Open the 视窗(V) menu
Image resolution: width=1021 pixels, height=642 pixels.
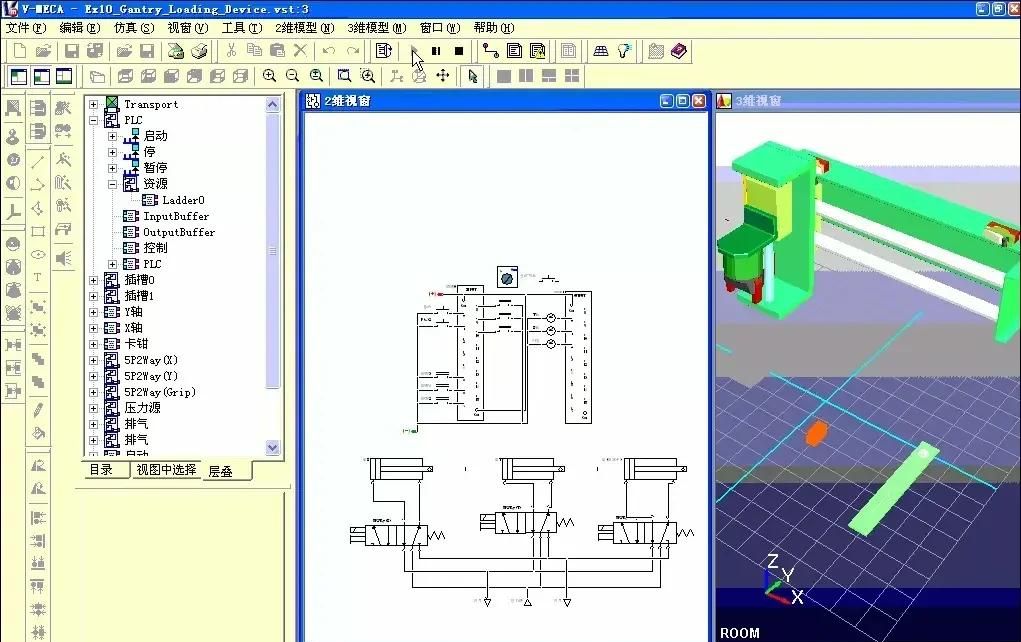click(188, 28)
